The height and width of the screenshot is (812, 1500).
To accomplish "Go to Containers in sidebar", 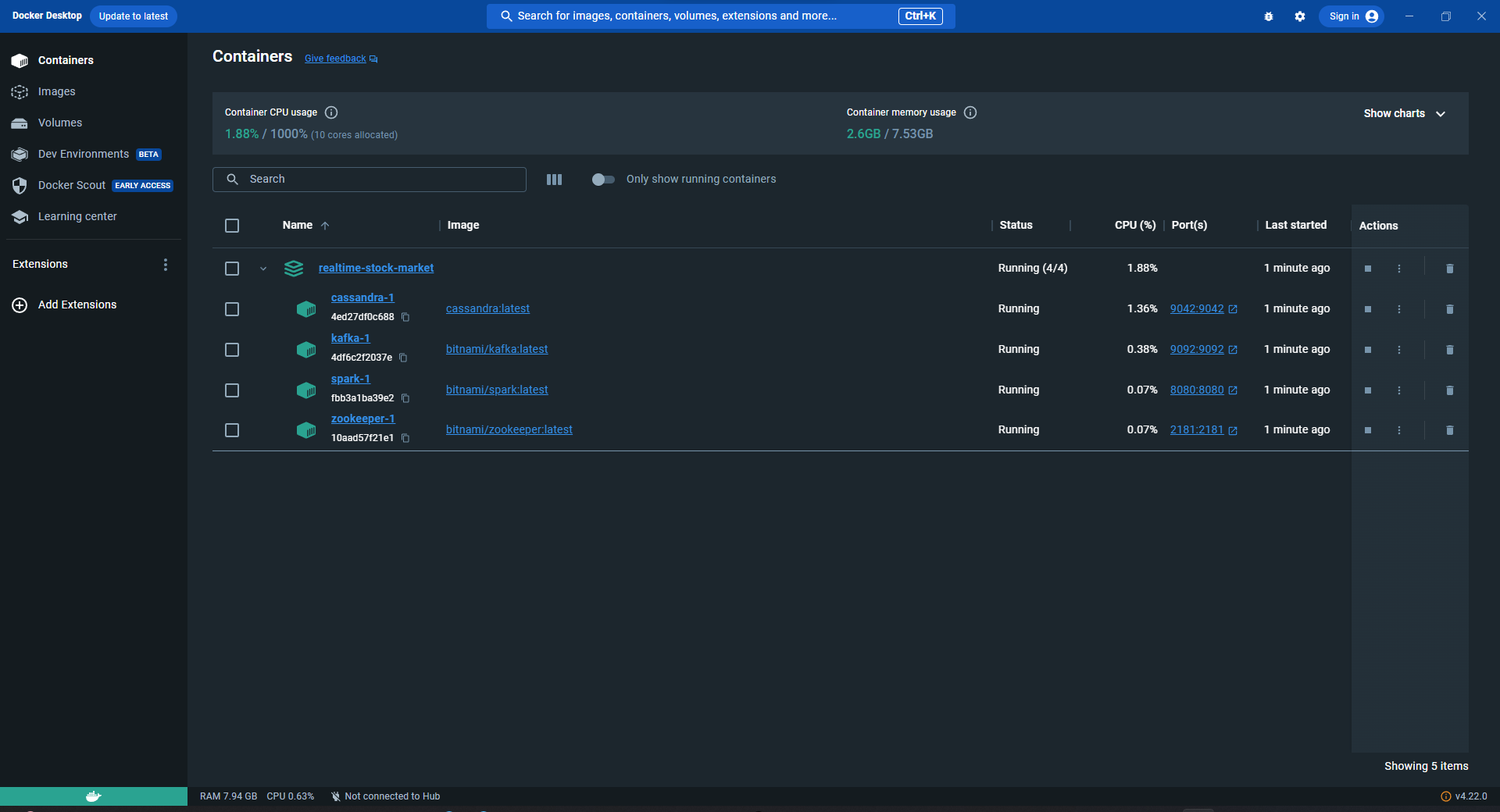I will click(x=94, y=60).
